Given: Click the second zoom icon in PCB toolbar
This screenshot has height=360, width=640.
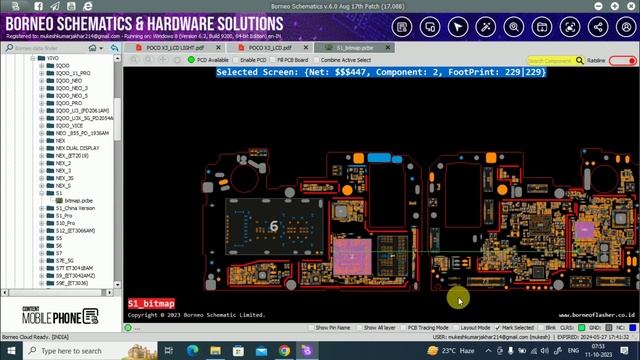Looking at the screenshot, I should [148, 60].
